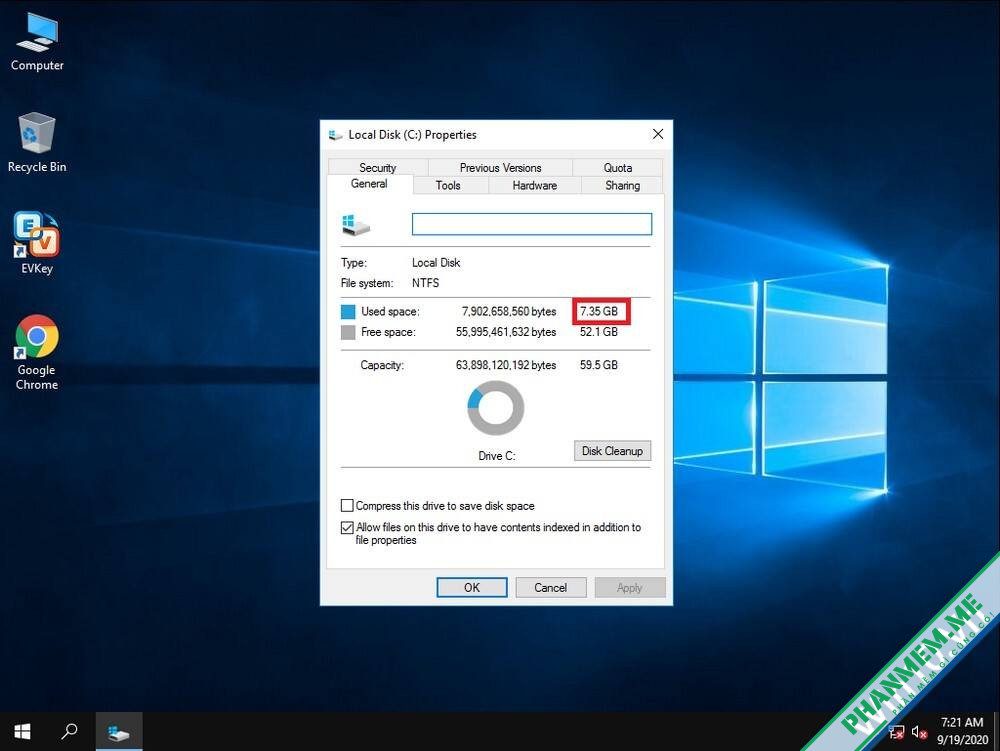Click the Drive C usage donut chart
The width and height of the screenshot is (1000, 751).
pyautogui.click(x=496, y=408)
